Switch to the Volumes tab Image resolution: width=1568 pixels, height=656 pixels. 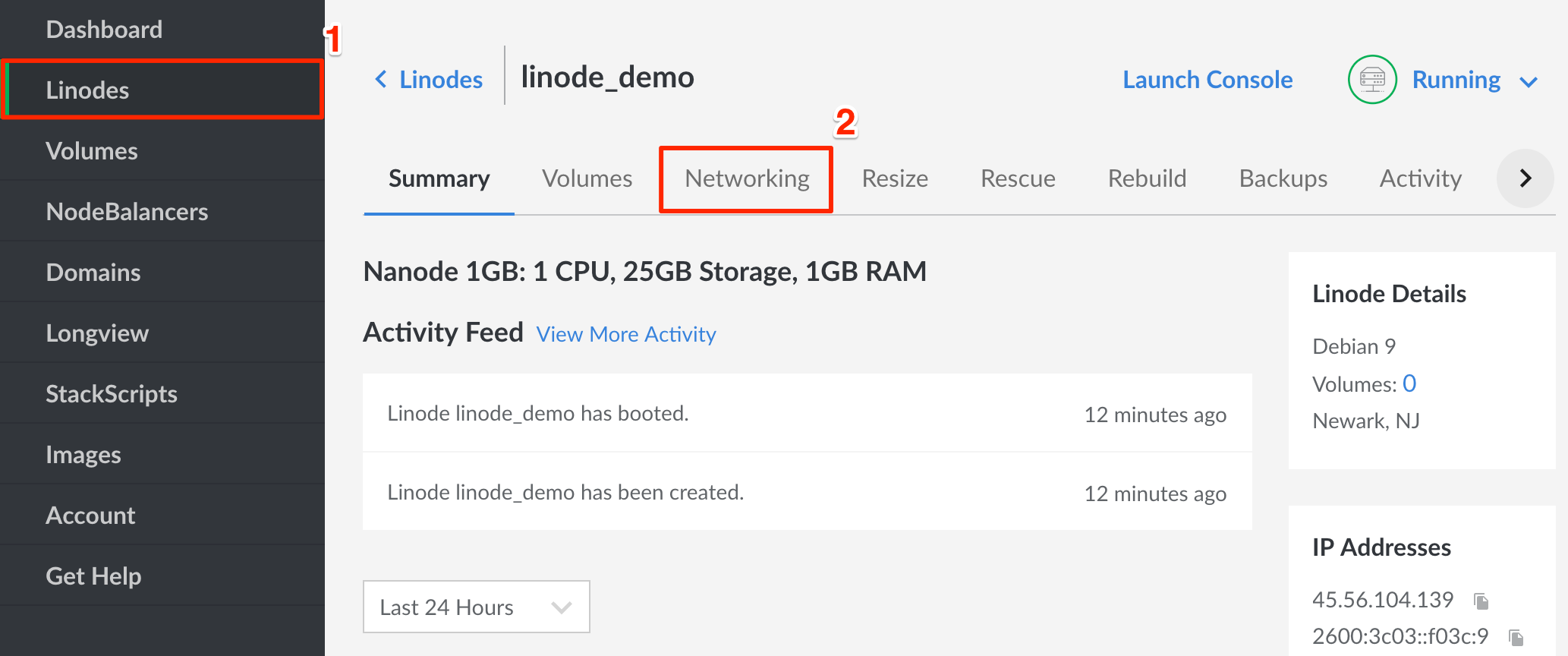pyautogui.click(x=587, y=178)
